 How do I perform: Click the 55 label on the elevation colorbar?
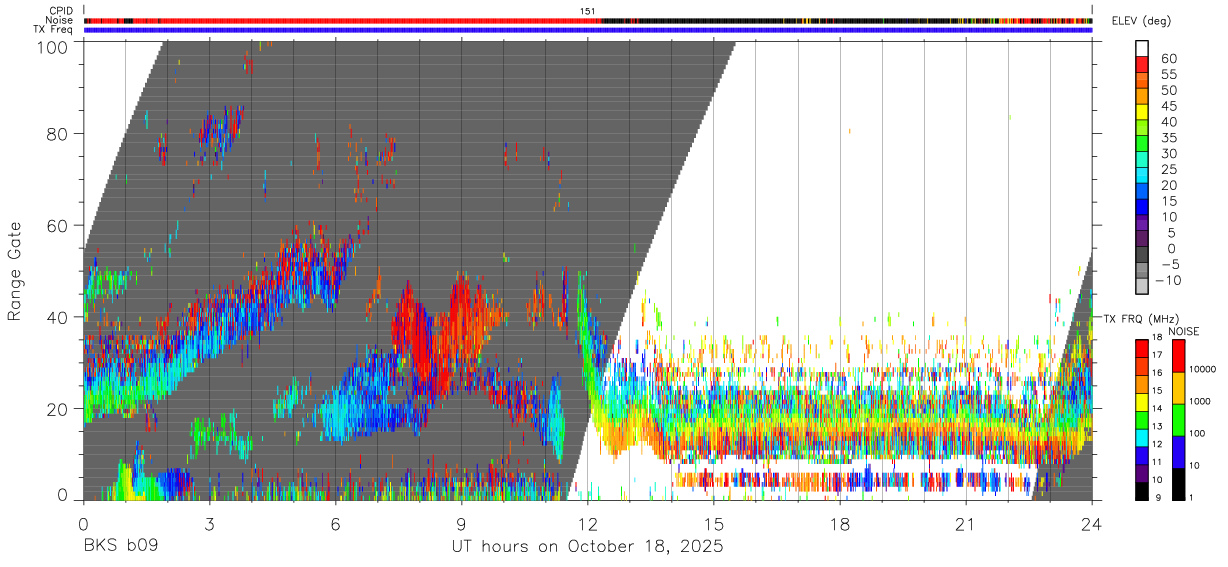1167,74
